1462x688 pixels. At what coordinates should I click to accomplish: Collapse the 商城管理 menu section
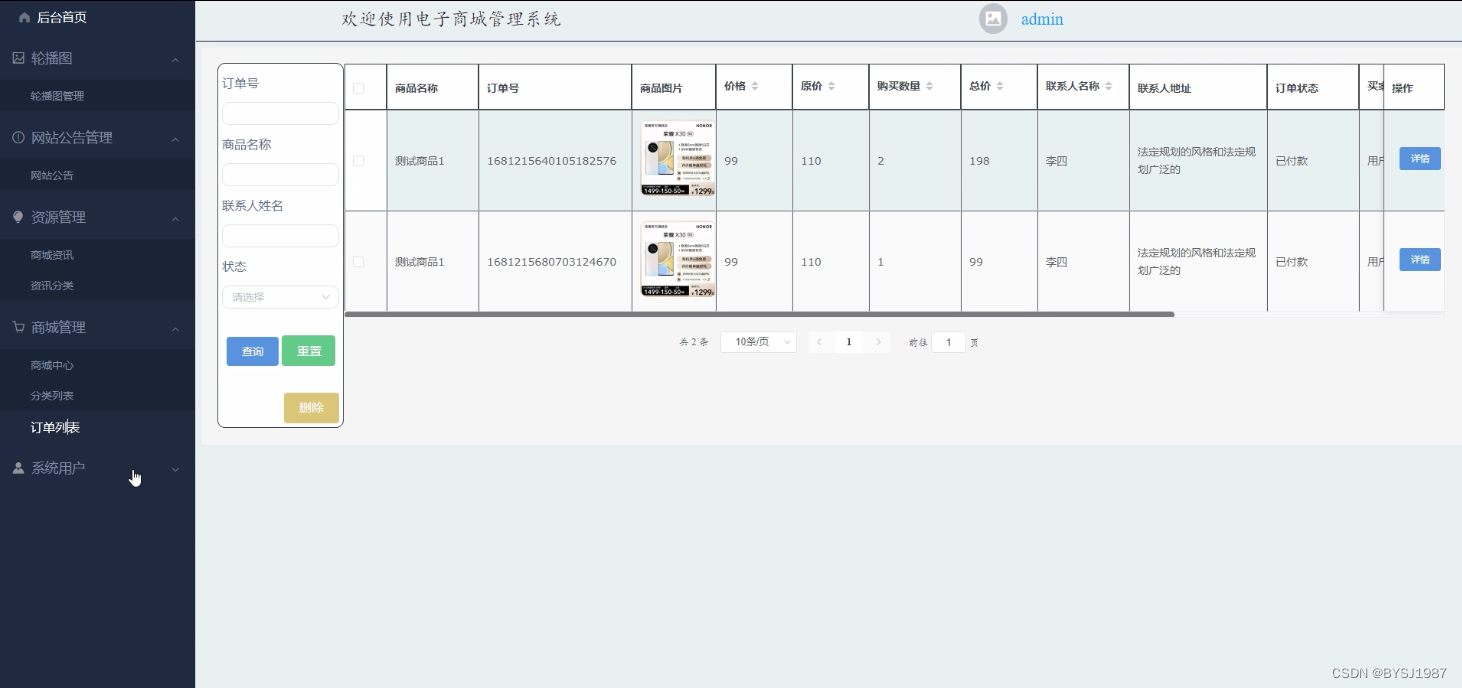[x=176, y=328]
